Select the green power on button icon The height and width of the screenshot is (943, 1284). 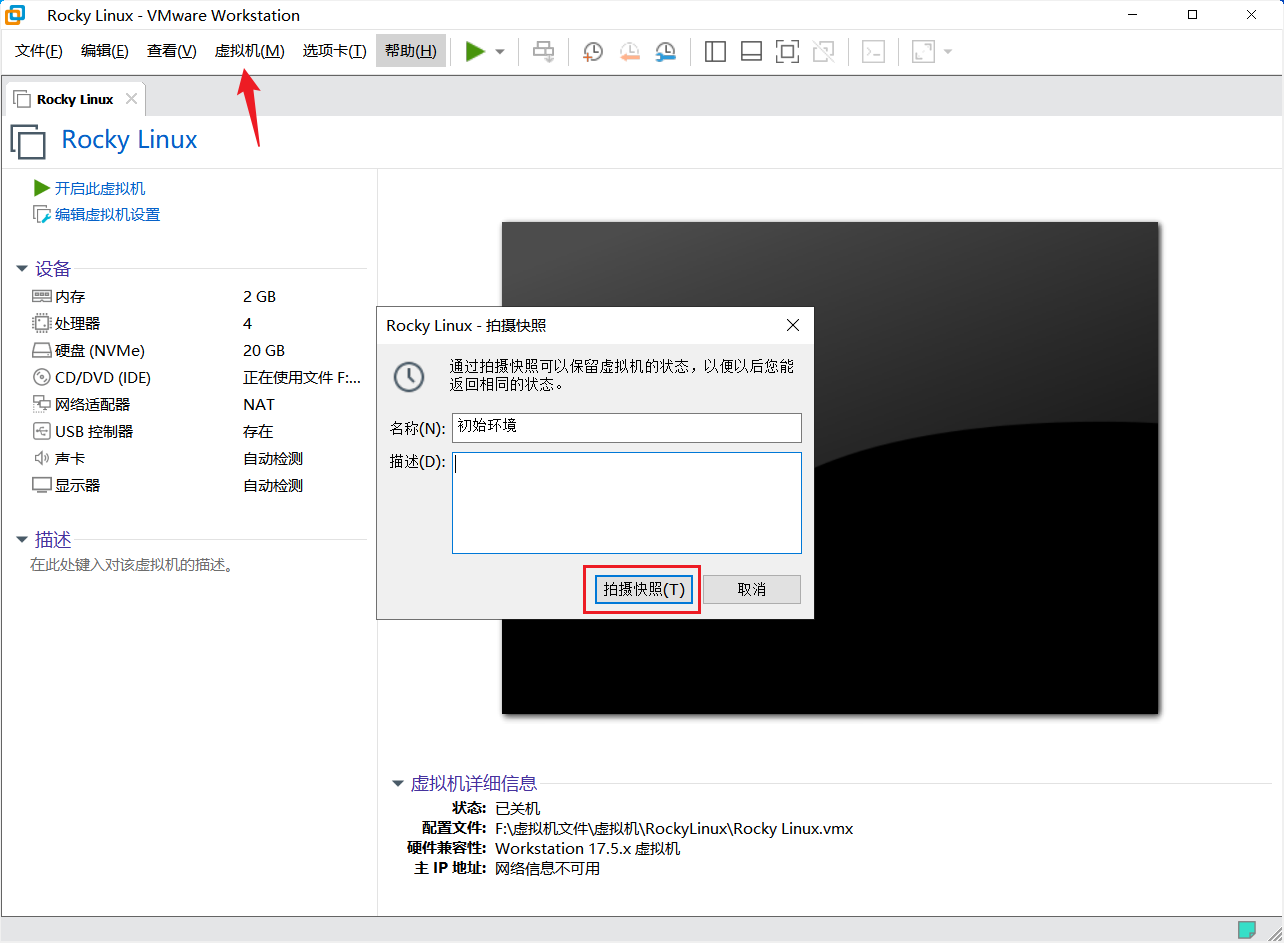coord(475,51)
